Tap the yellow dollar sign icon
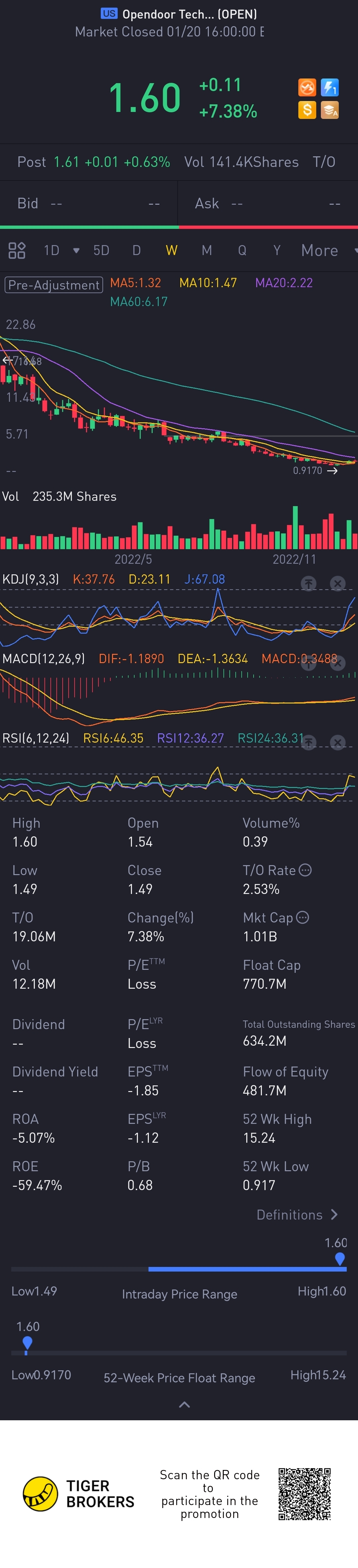This screenshot has height=1568, width=358. click(x=307, y=110)
